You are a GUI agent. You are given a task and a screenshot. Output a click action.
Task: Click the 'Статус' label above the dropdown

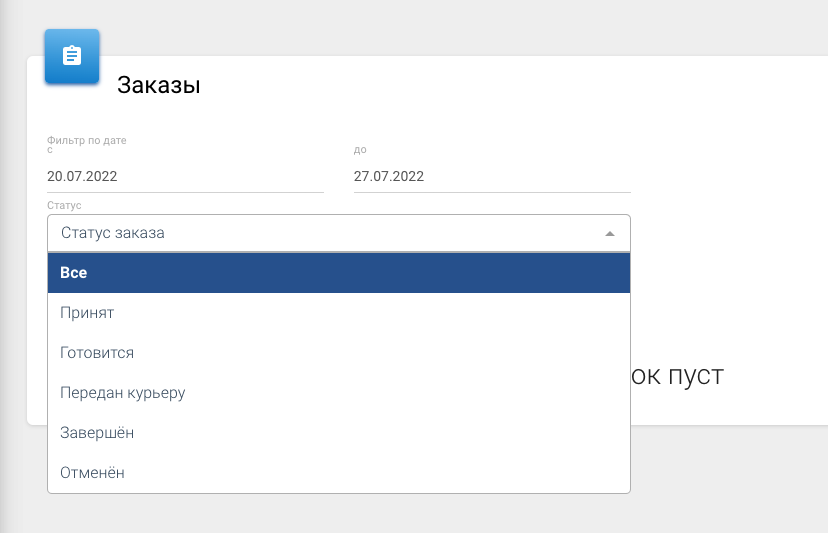[64, 205]
